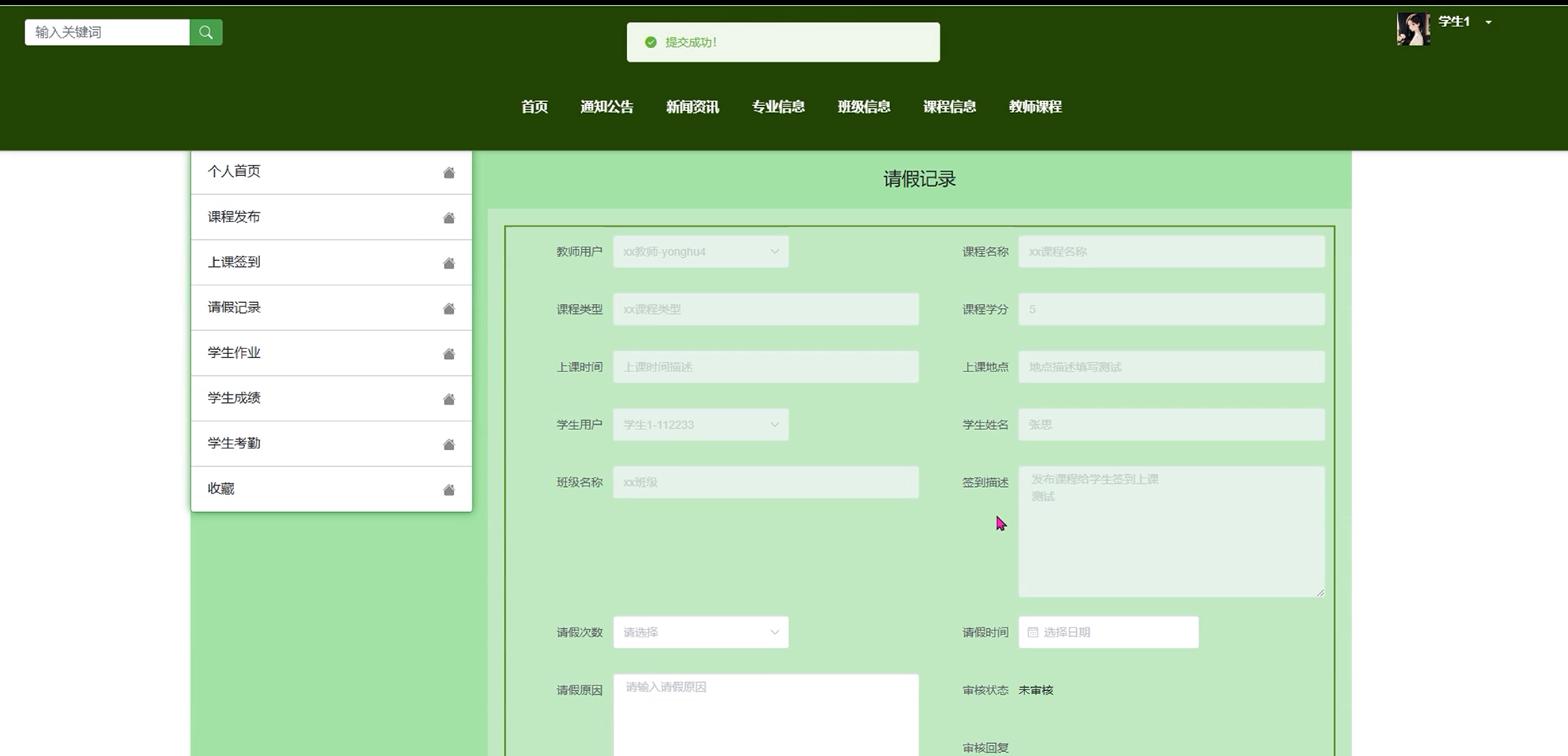Select 请假记录 in the sidebar

tap(234, 307)
